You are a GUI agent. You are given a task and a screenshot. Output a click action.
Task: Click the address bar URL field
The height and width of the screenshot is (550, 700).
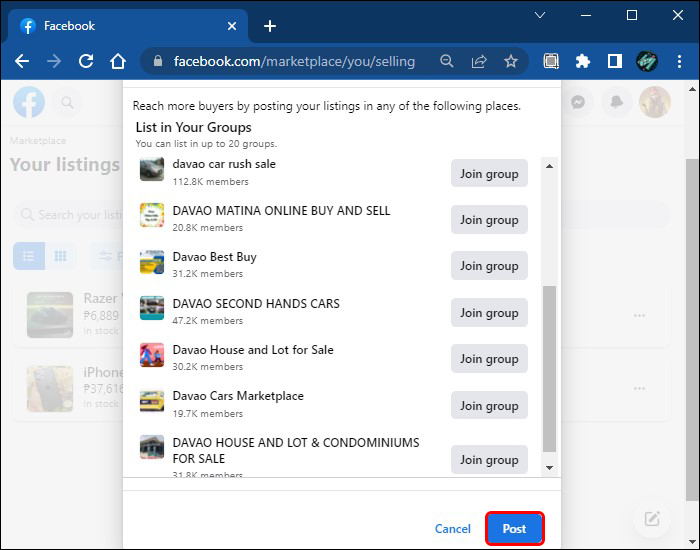pyautogui.click(x=294, y=61)
